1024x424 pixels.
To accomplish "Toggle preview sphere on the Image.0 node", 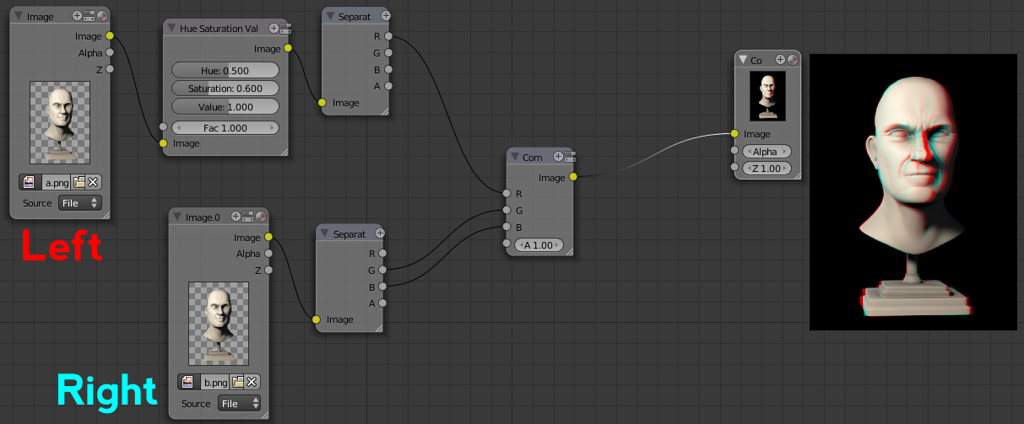I will coord(261,216).
